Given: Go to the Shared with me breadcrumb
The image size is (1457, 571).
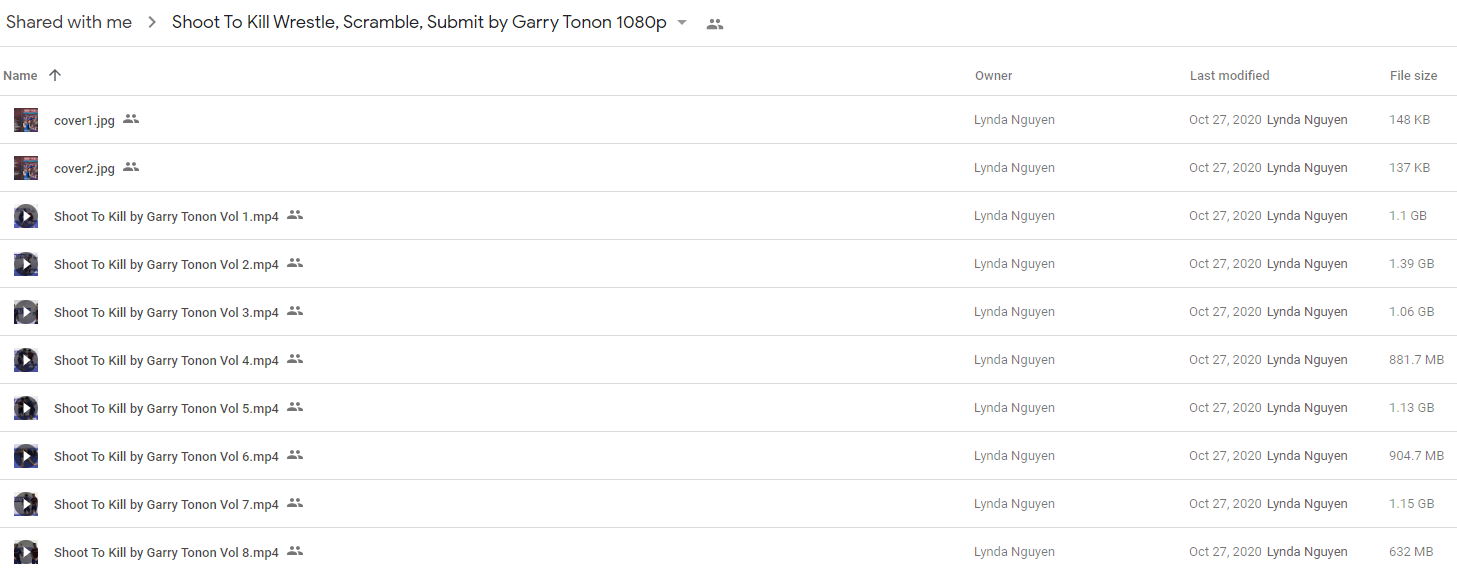Looking at the screenshot, I should pos(69,22).
